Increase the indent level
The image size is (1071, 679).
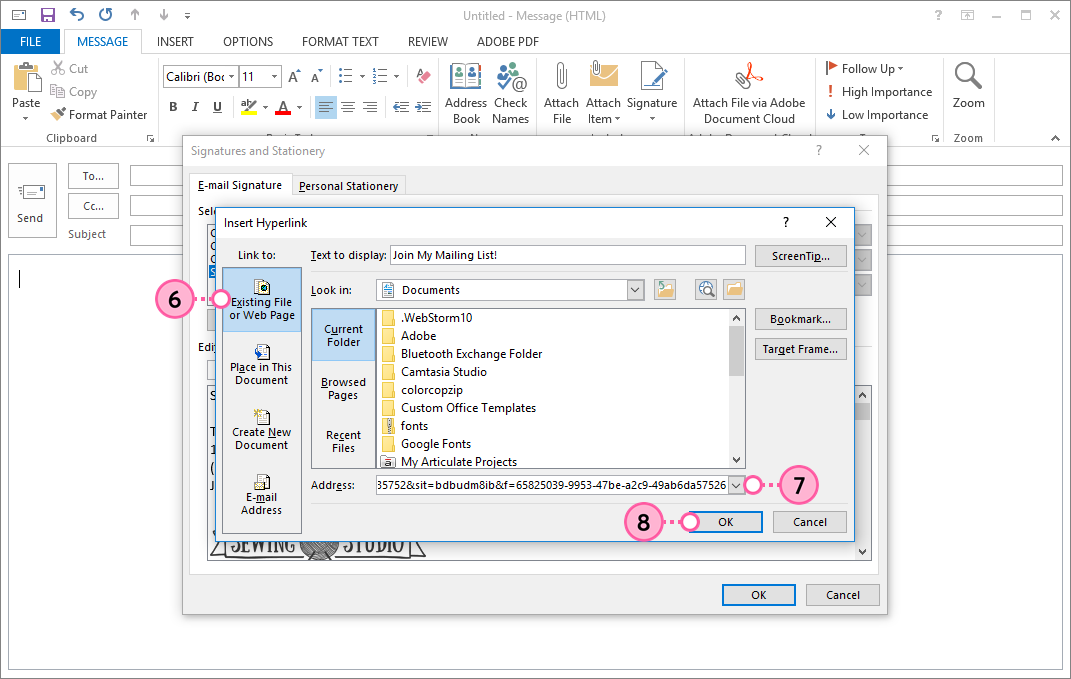(x=423, y=107)
